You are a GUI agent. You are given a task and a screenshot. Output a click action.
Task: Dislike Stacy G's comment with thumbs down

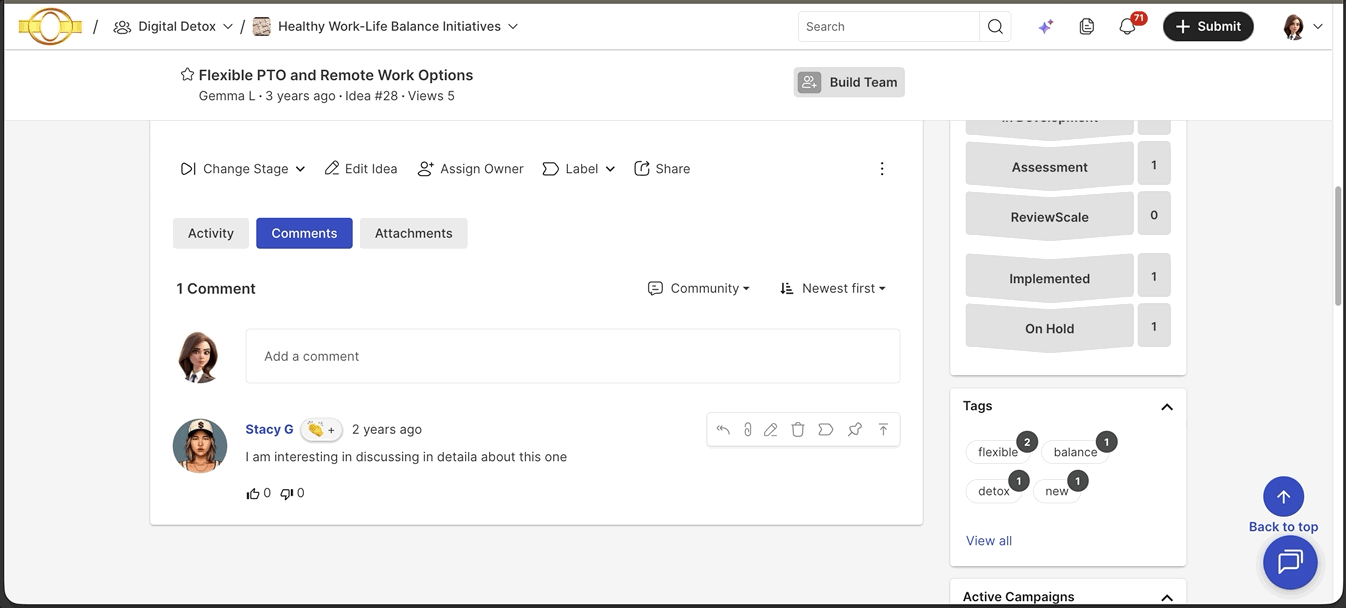[286, 493]
